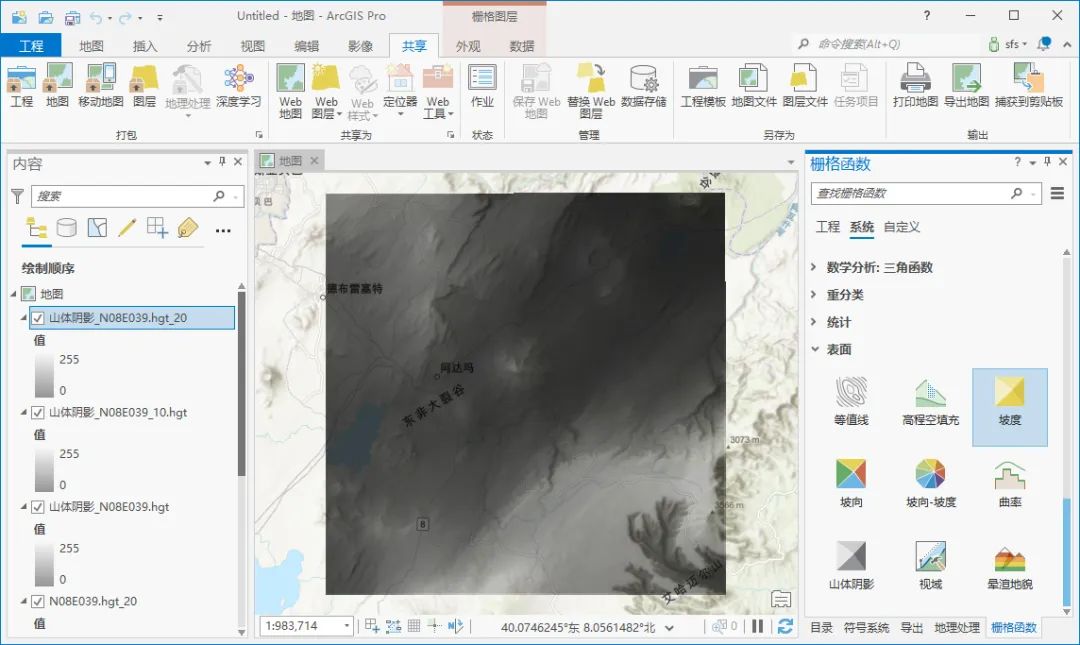This screenshot has width=1080, height=645.
Task: Open the 数据 ribbon tab
Action: [521, 46]
